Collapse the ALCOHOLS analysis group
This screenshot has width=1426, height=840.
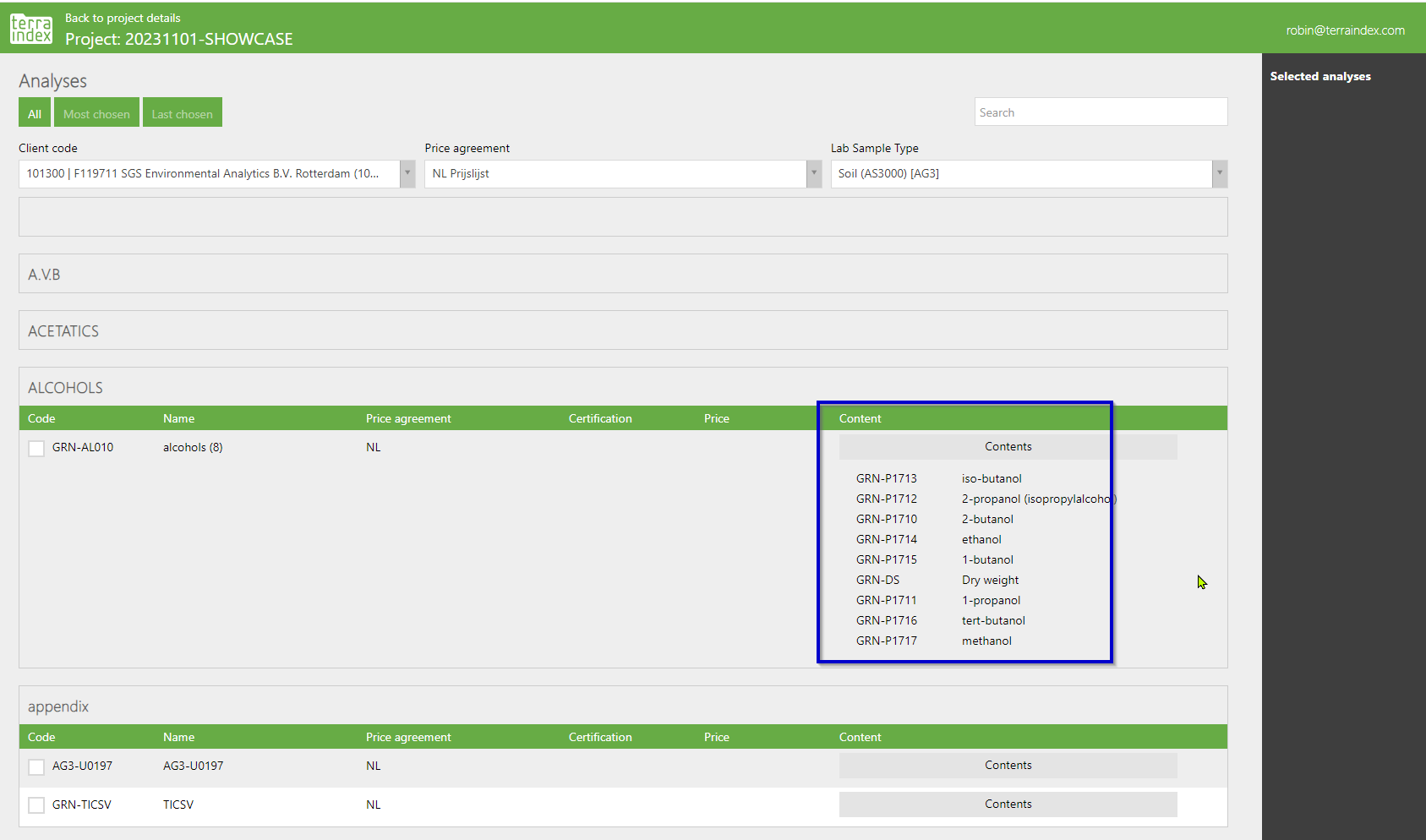(x=65, y=388)
